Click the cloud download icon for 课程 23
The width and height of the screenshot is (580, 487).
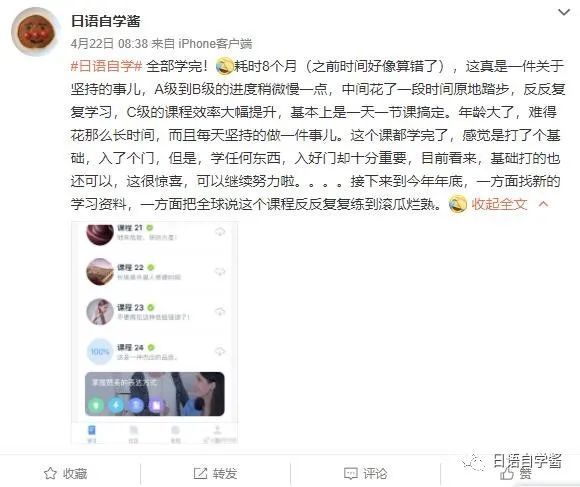point(220,311)
